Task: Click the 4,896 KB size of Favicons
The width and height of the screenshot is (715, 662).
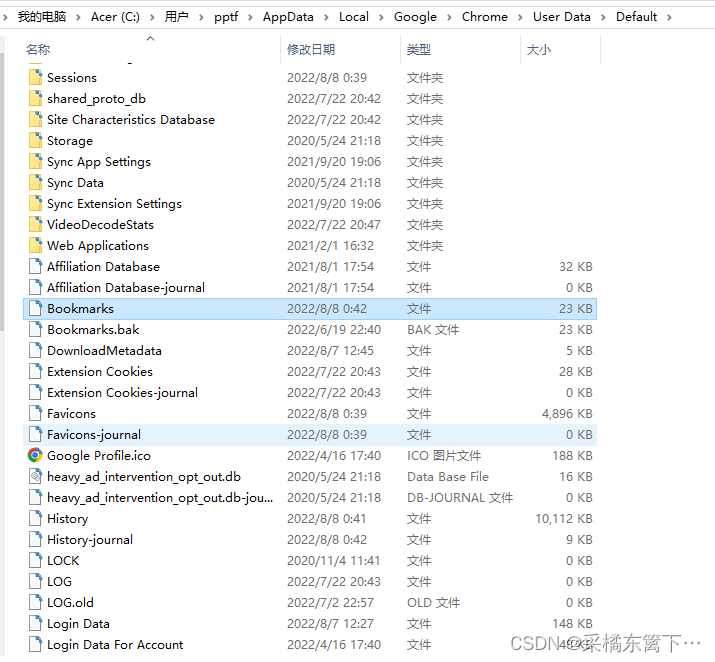Action: 567,414
